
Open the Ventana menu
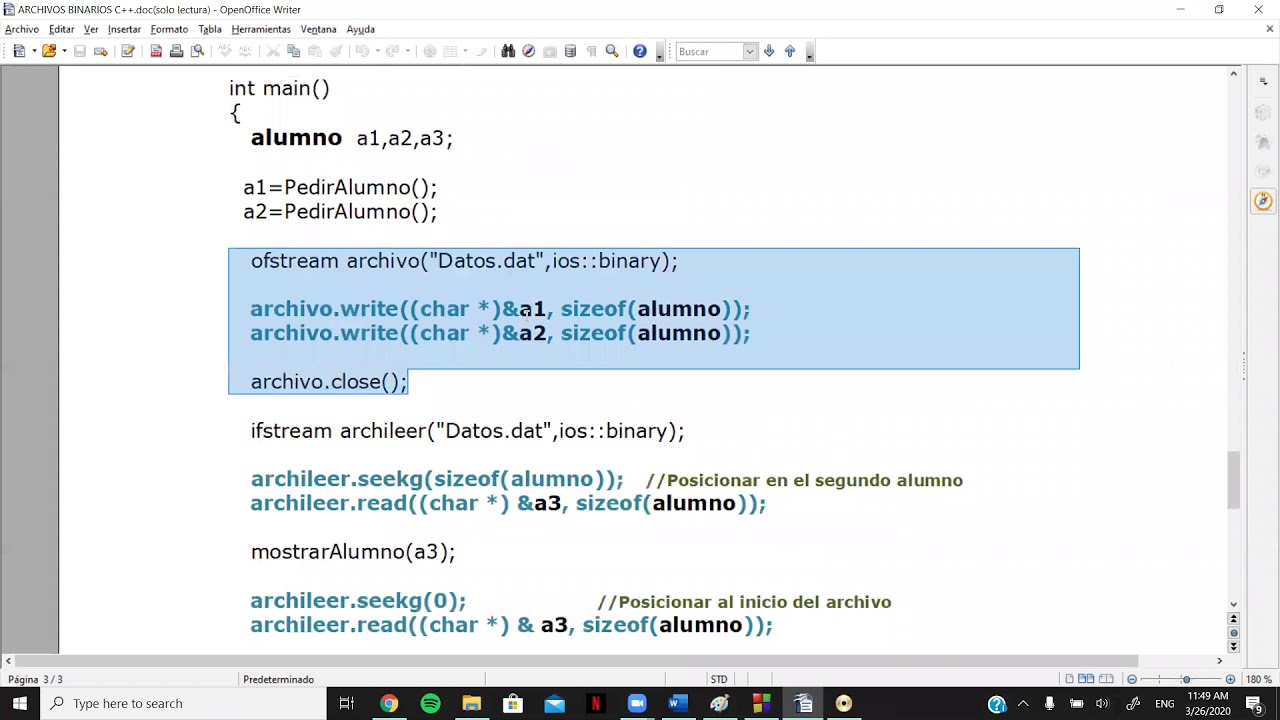[318, 29]
